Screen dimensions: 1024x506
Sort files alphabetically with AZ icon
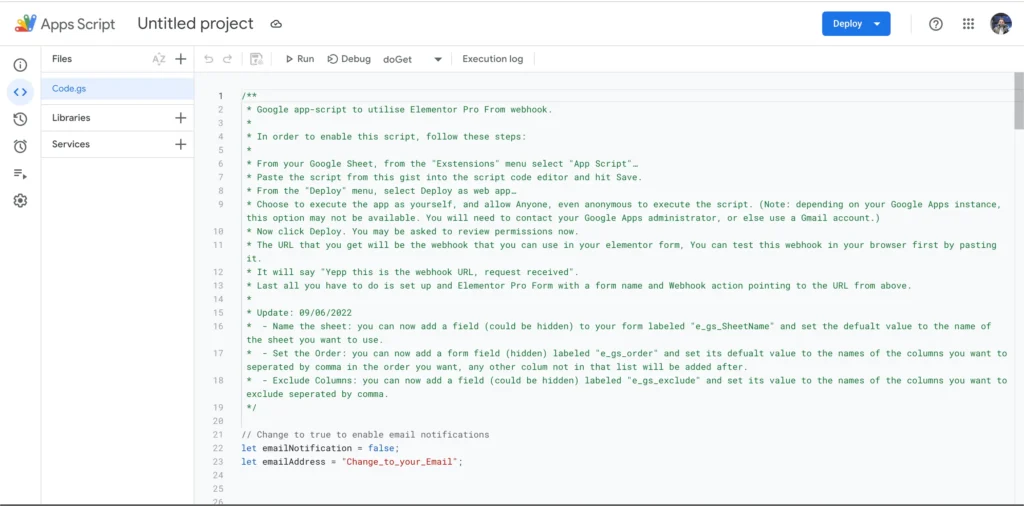pyautogui.click(x=159, y=59)
